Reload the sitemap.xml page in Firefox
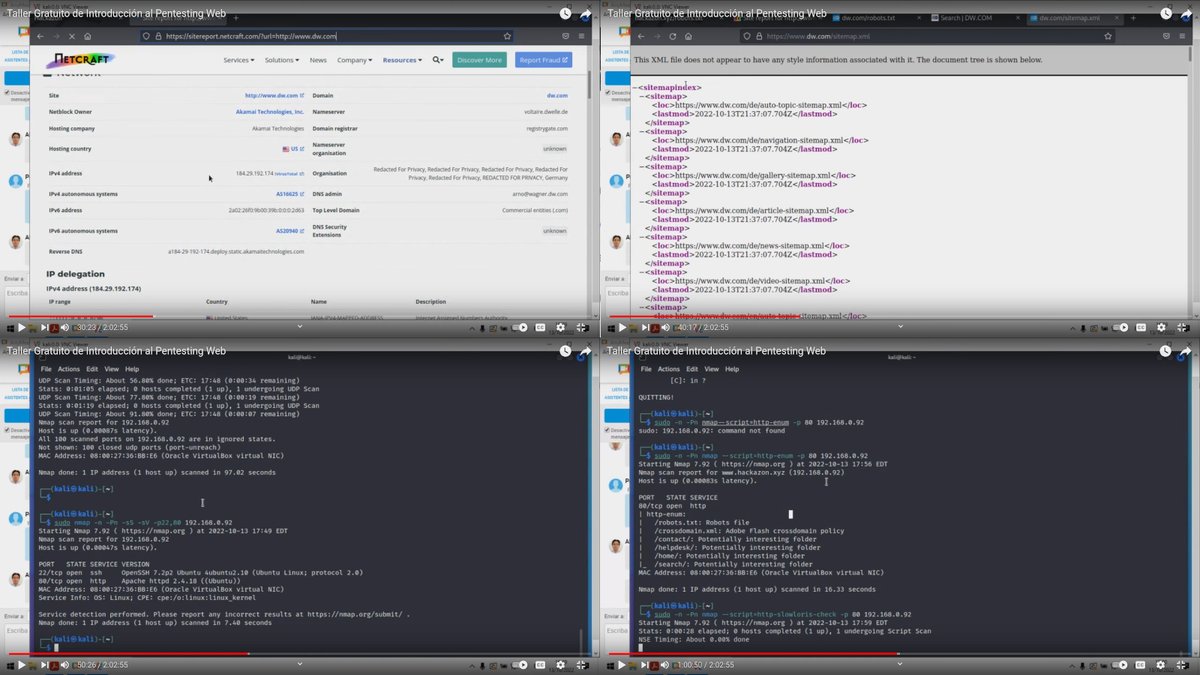The image size is (1200, 675). pos(672,34)
